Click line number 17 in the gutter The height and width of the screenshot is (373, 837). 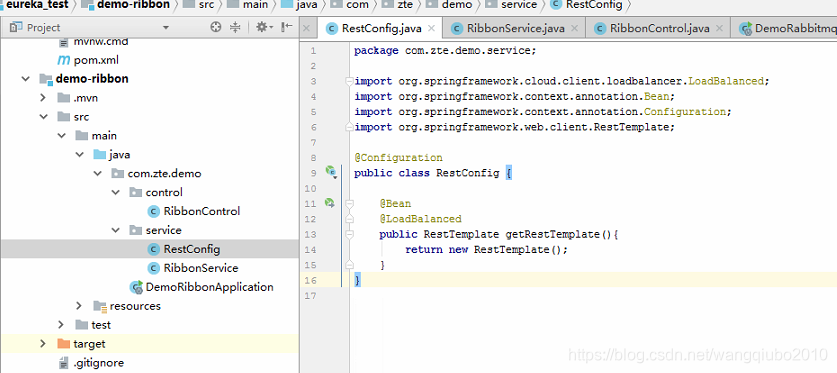pos(310,296)
